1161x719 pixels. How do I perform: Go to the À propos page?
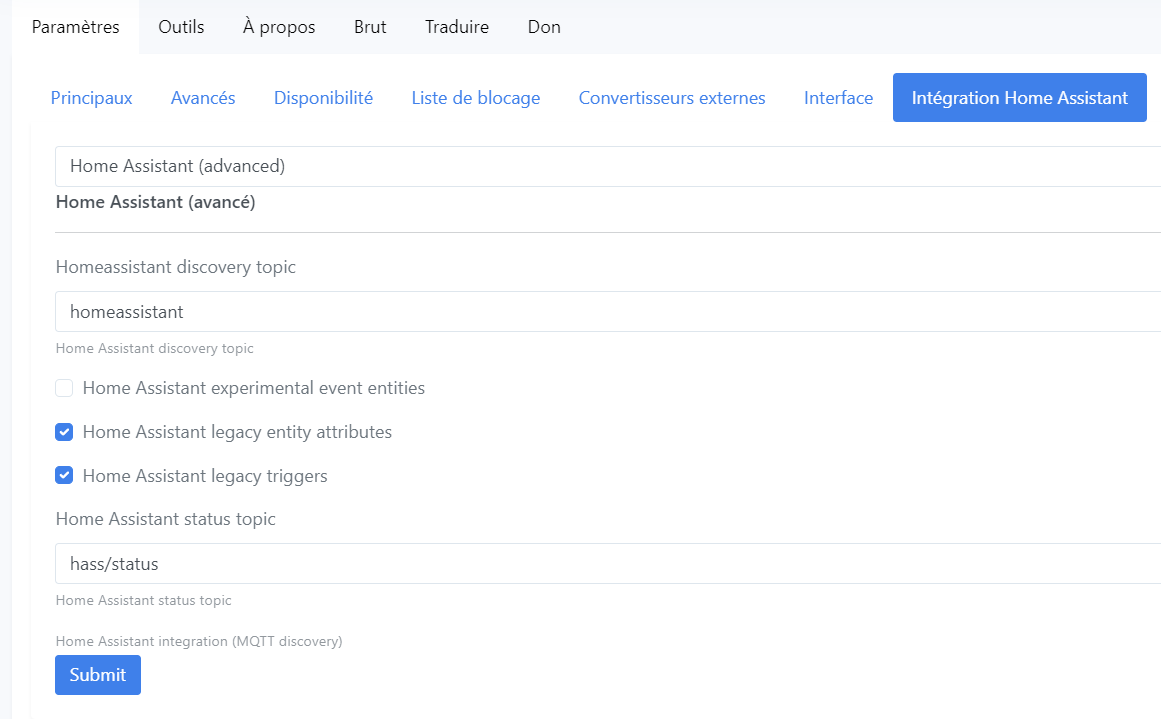click(279, 27)
